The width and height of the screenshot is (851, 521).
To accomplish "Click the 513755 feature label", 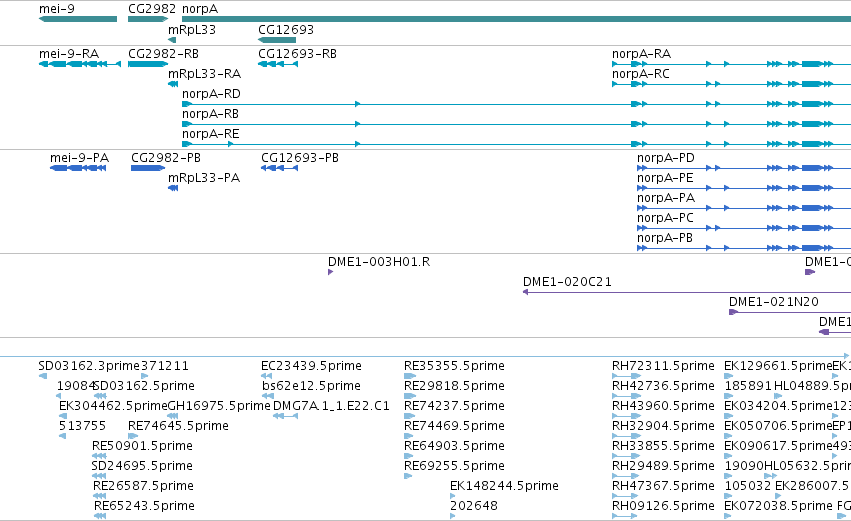I will [82, 427].
